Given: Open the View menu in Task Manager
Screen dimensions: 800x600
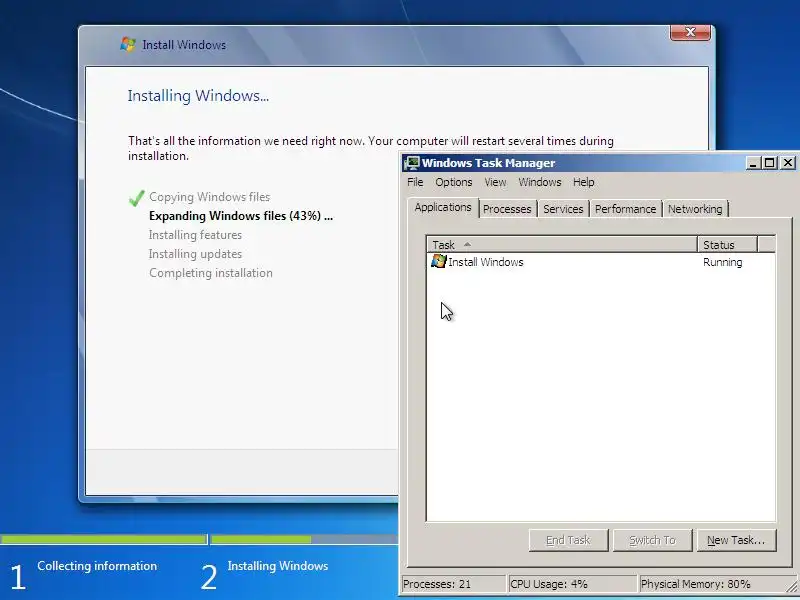Looking at the screenshot, I should coord(495,182).
